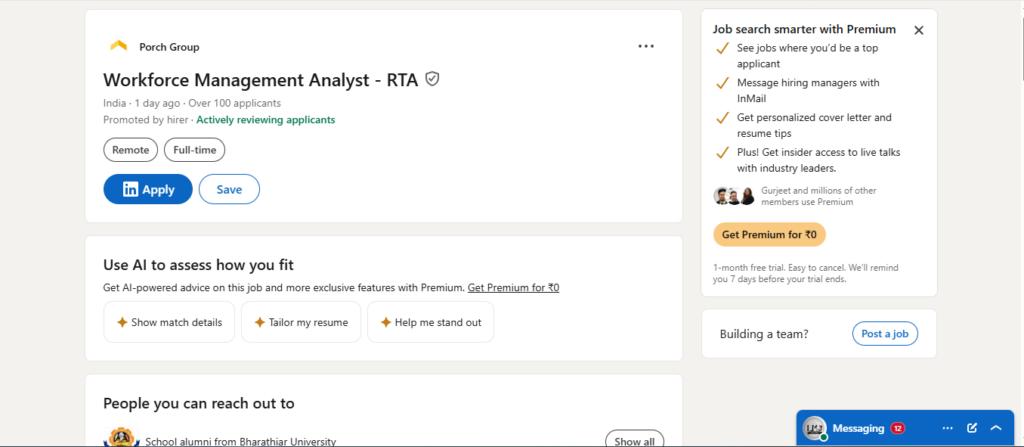This screenshot has height=447, width=1024.
Task: Click the verified shield icon beside RTA
Action: point(432,79)
